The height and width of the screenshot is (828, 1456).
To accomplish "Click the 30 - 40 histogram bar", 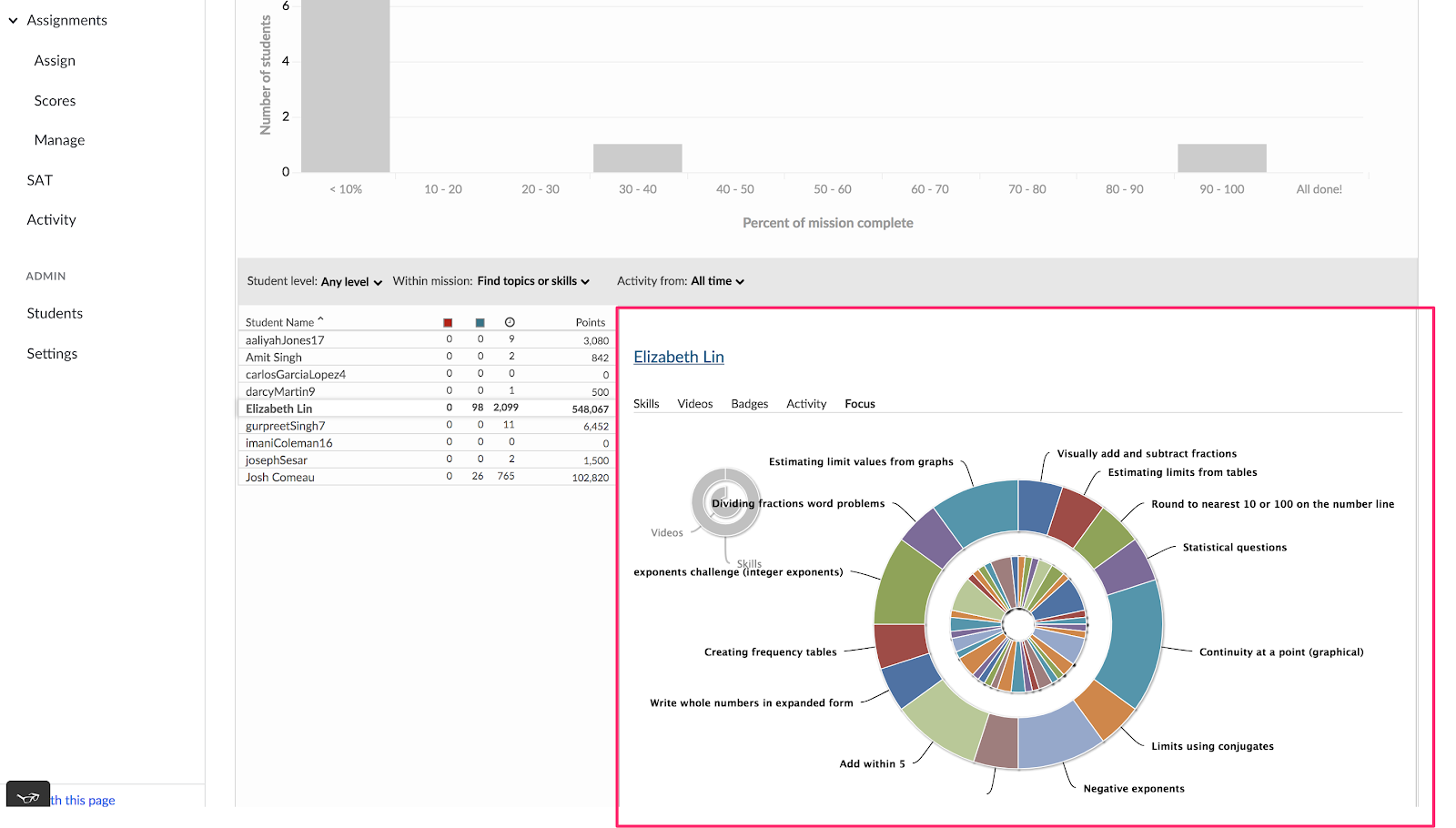I will pyautogui.click(x=637, y=158).
